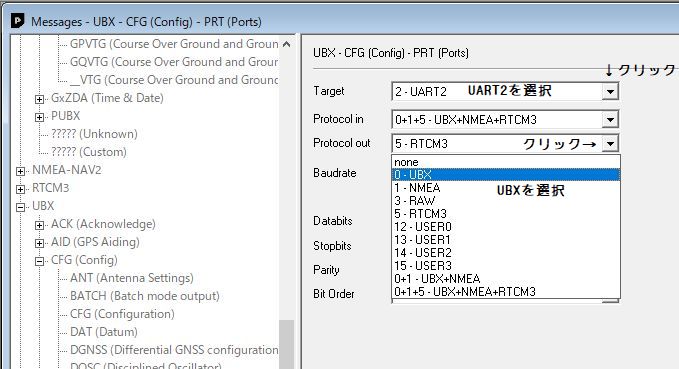Select the ACK (Acknowledge) label
The width and height of the screenshot is (679, 369).
click(x=103, y=224)
